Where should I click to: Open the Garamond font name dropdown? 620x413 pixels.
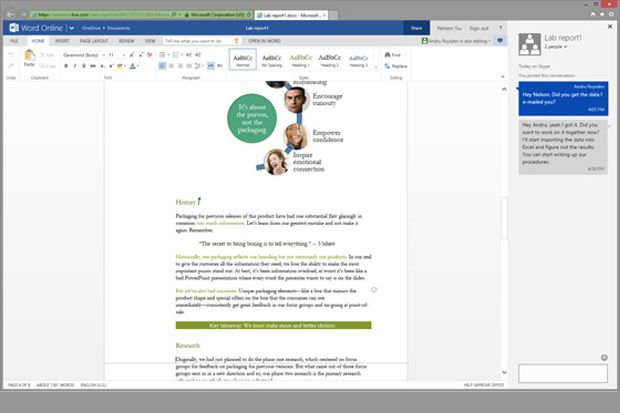tap(104, 55)
